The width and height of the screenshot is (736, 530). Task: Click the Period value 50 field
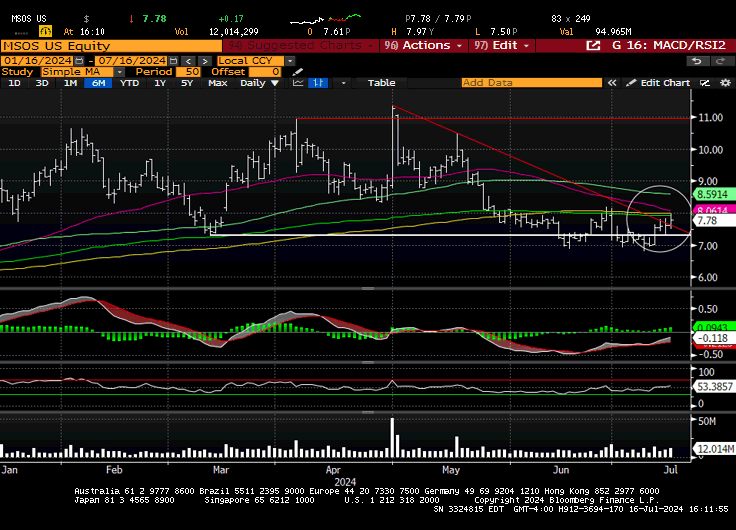188,72
